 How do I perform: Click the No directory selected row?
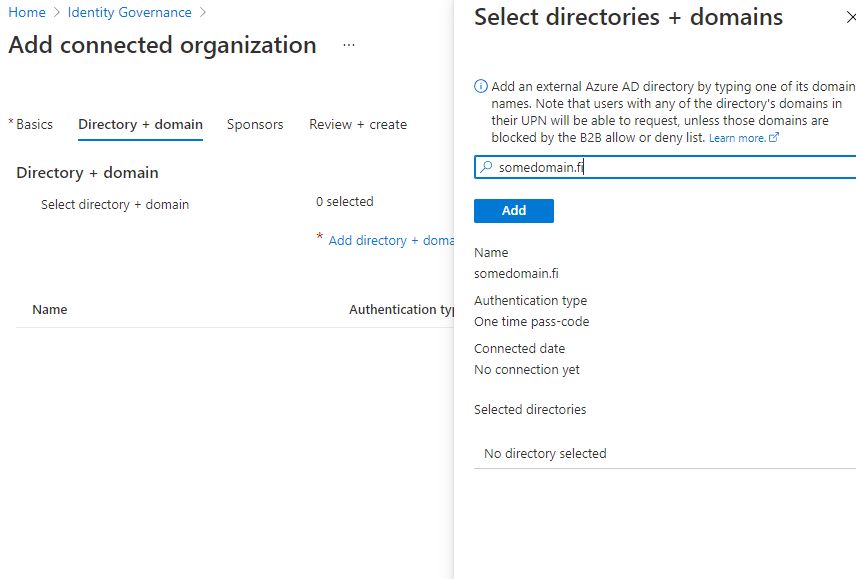pos(545,454)
